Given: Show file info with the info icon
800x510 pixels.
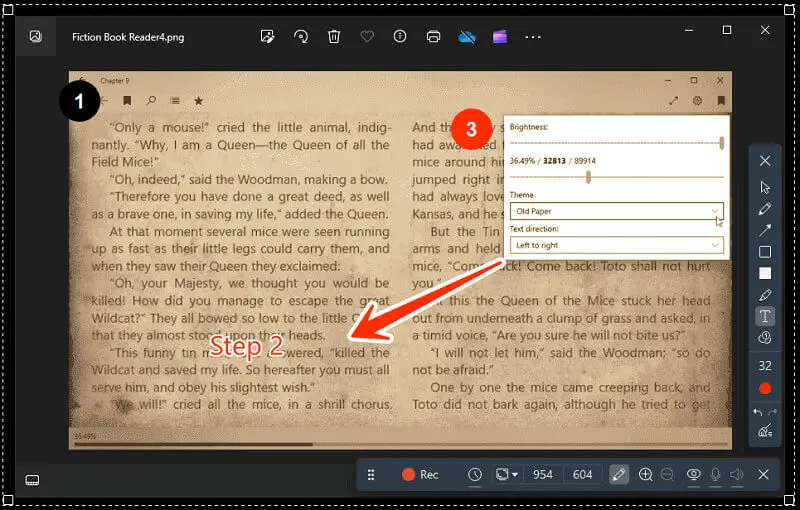Looking at the screenshot, I should coord(400,36).
